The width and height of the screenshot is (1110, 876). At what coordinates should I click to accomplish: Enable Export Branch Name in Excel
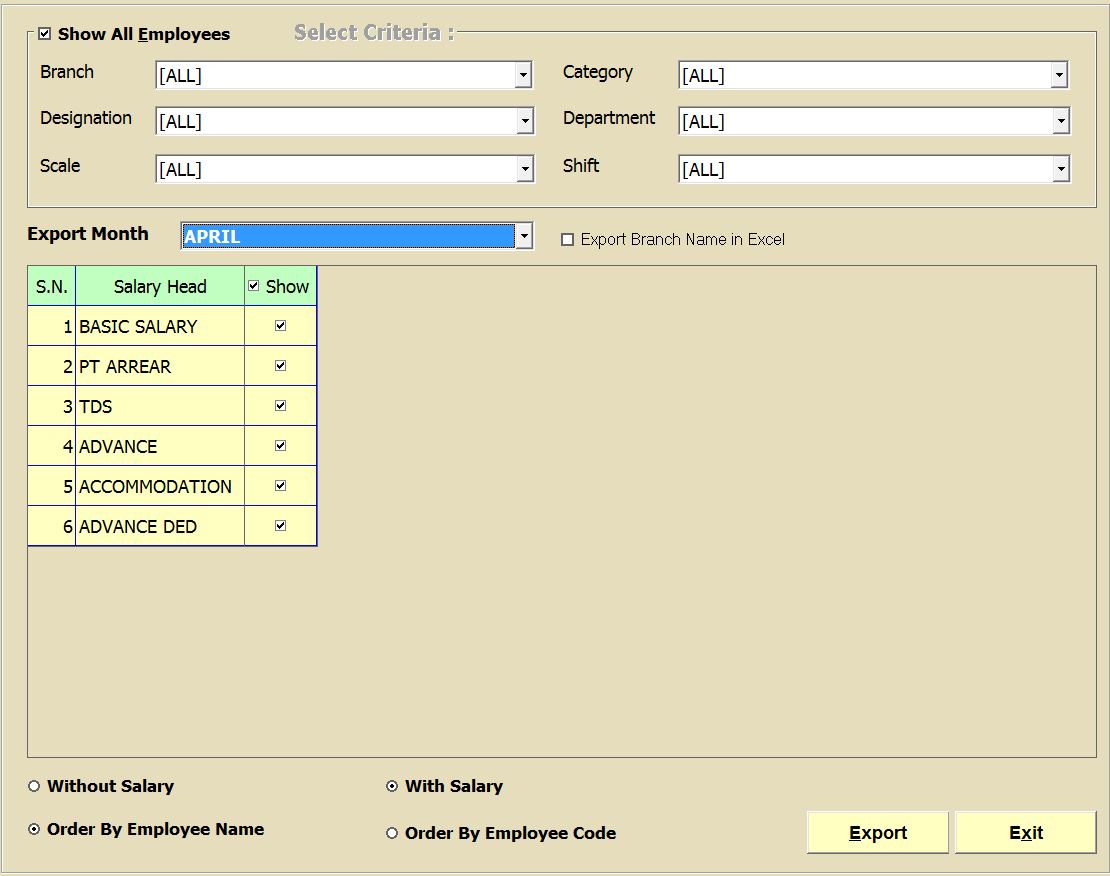tap(568, 240)
